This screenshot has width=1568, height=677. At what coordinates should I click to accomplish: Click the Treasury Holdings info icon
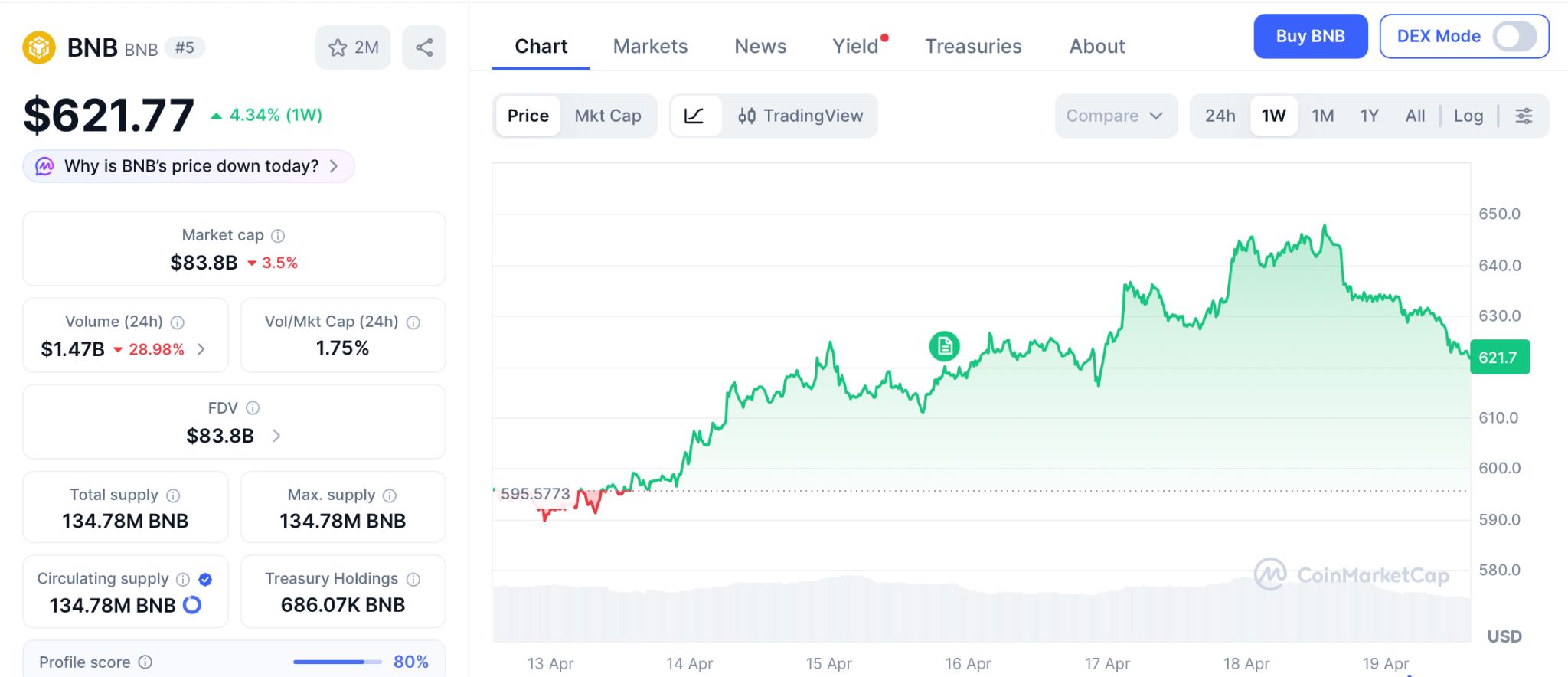pos(413,579)
